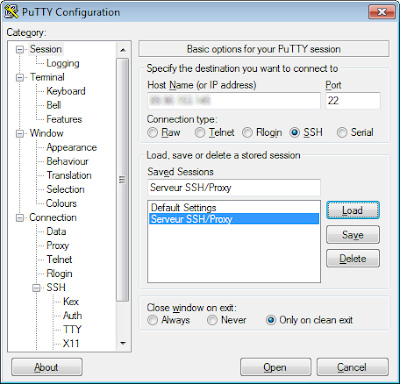Collapse the Session tree node
The image size is (400, 384).
[x=20, y=49]
